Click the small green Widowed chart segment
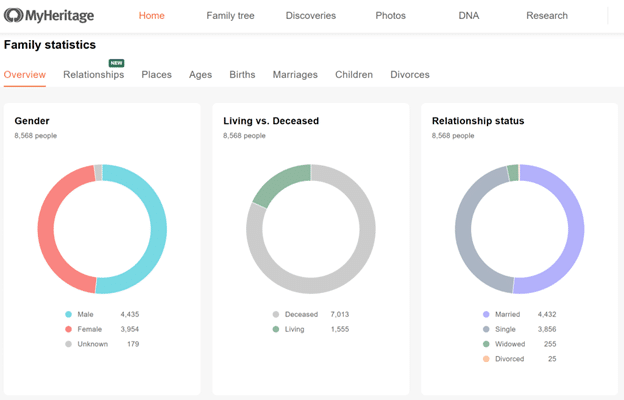Image resolution: width=624 pixels, height=400 pixels. point(513,173)
